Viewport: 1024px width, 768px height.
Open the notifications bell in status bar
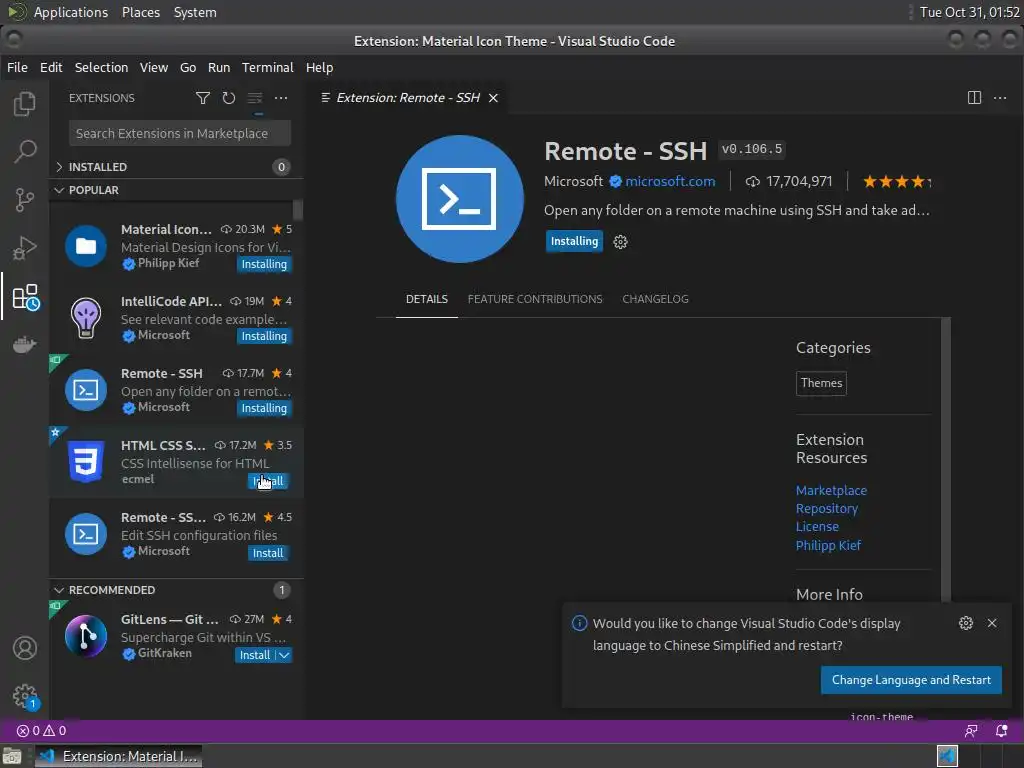[1001, 731]
